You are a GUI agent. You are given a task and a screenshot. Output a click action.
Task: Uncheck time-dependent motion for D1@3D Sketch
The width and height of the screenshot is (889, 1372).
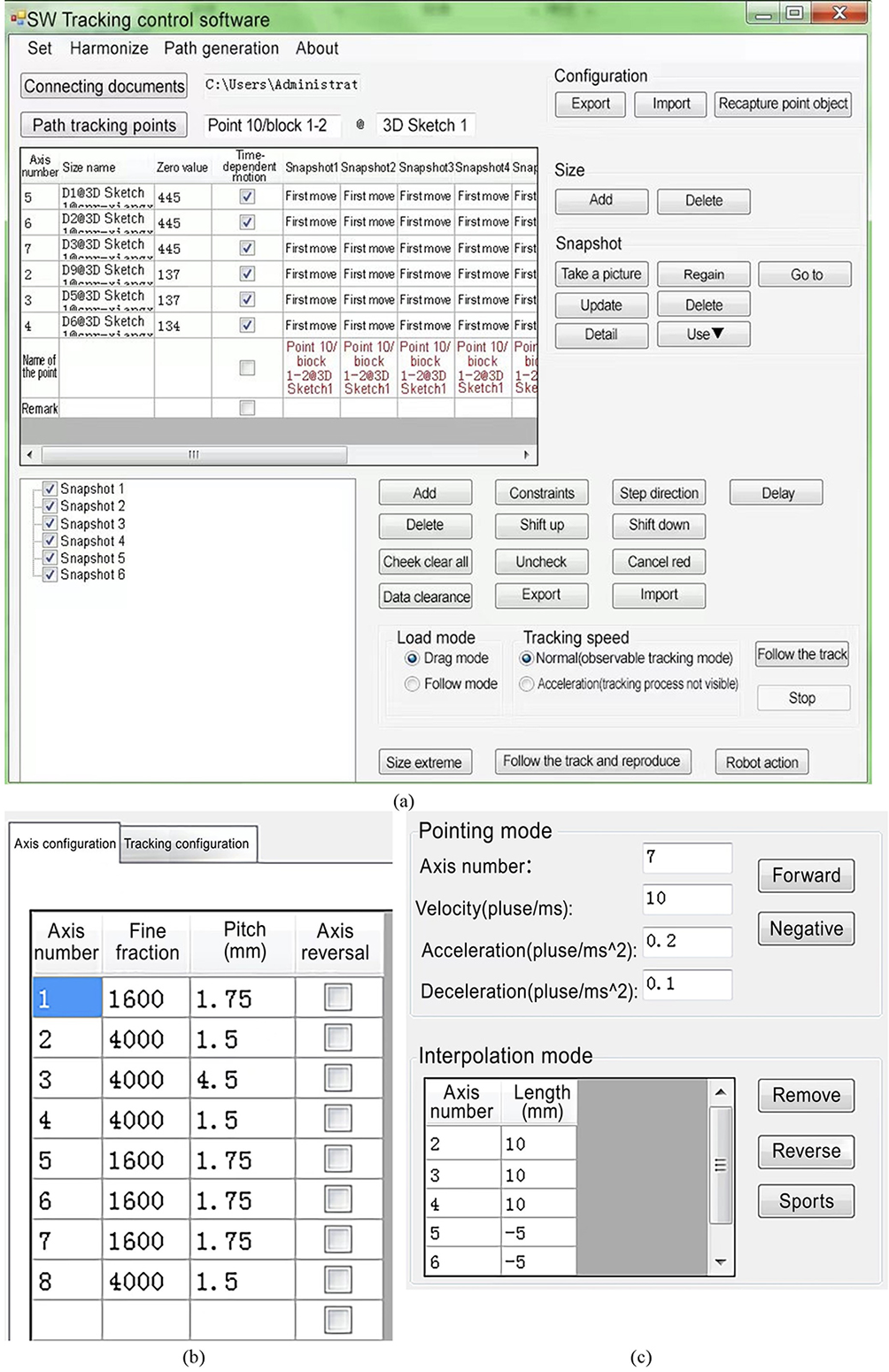248,197
